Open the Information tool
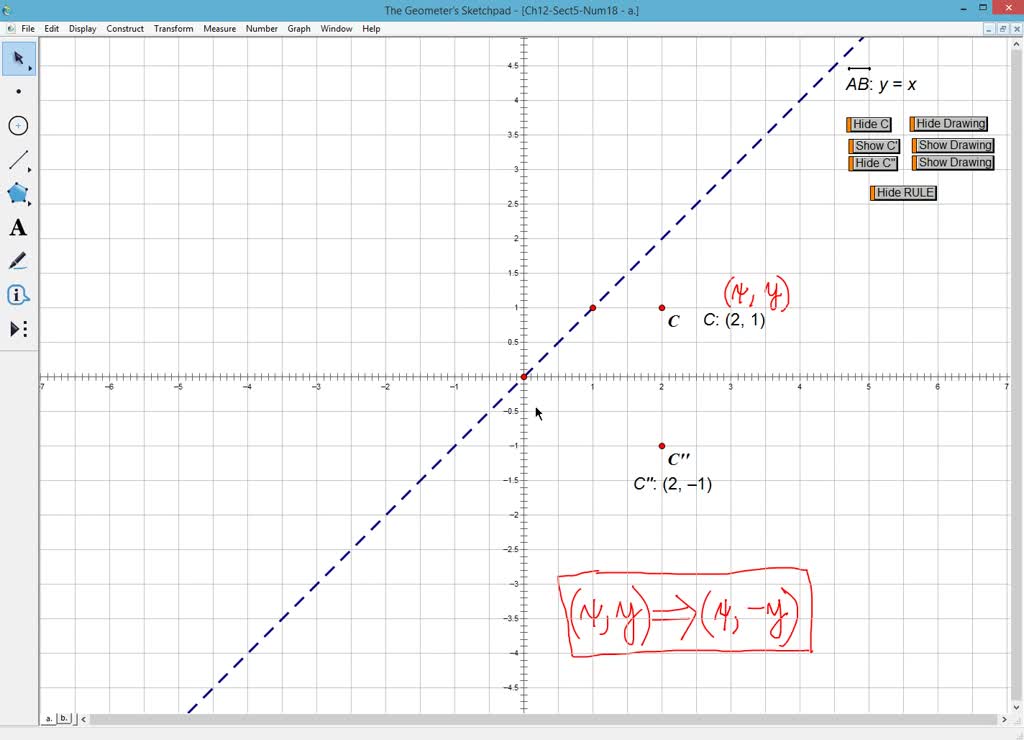 (x=18, y=294)
